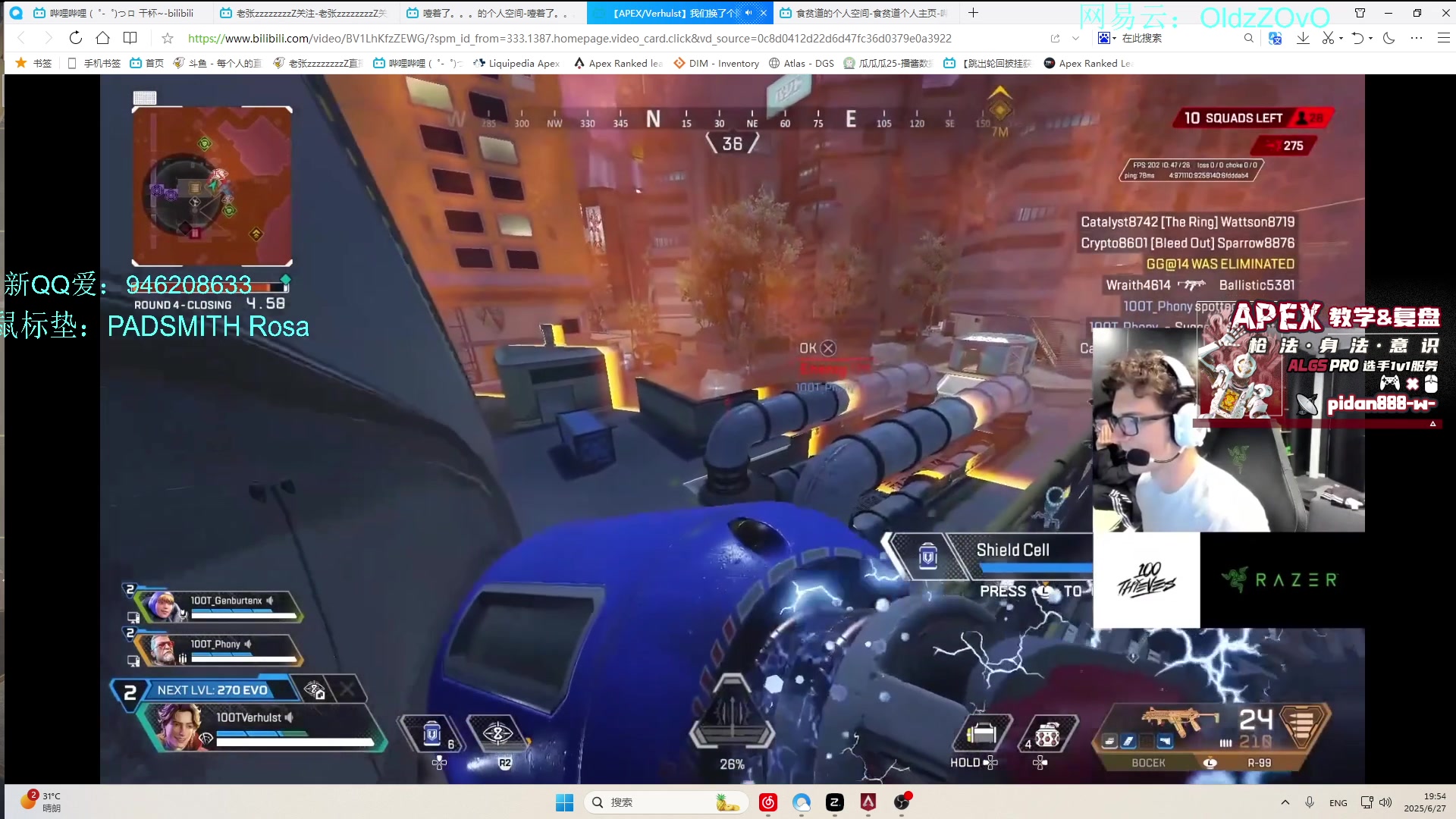Screen dimensions: 1456x819
Task: Click the undo closed tab icon
Action: click(x=1357, y=38)
